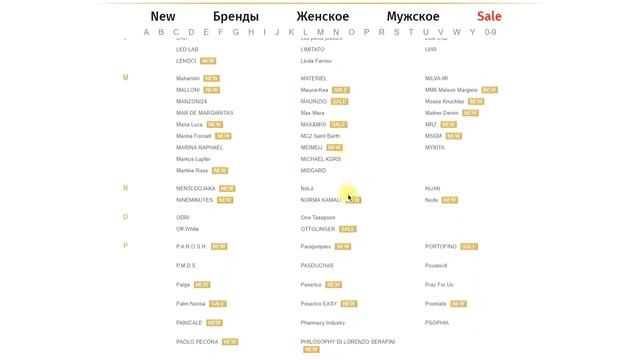Jump to letter M in alphabet index
Screen dimensions: 640x360
(320, 32)
